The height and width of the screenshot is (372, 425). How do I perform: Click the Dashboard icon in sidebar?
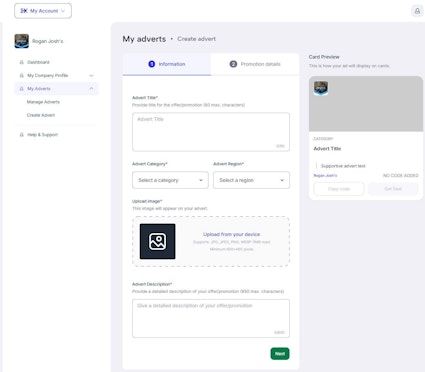pyautogui.click(x=22, y=62)
